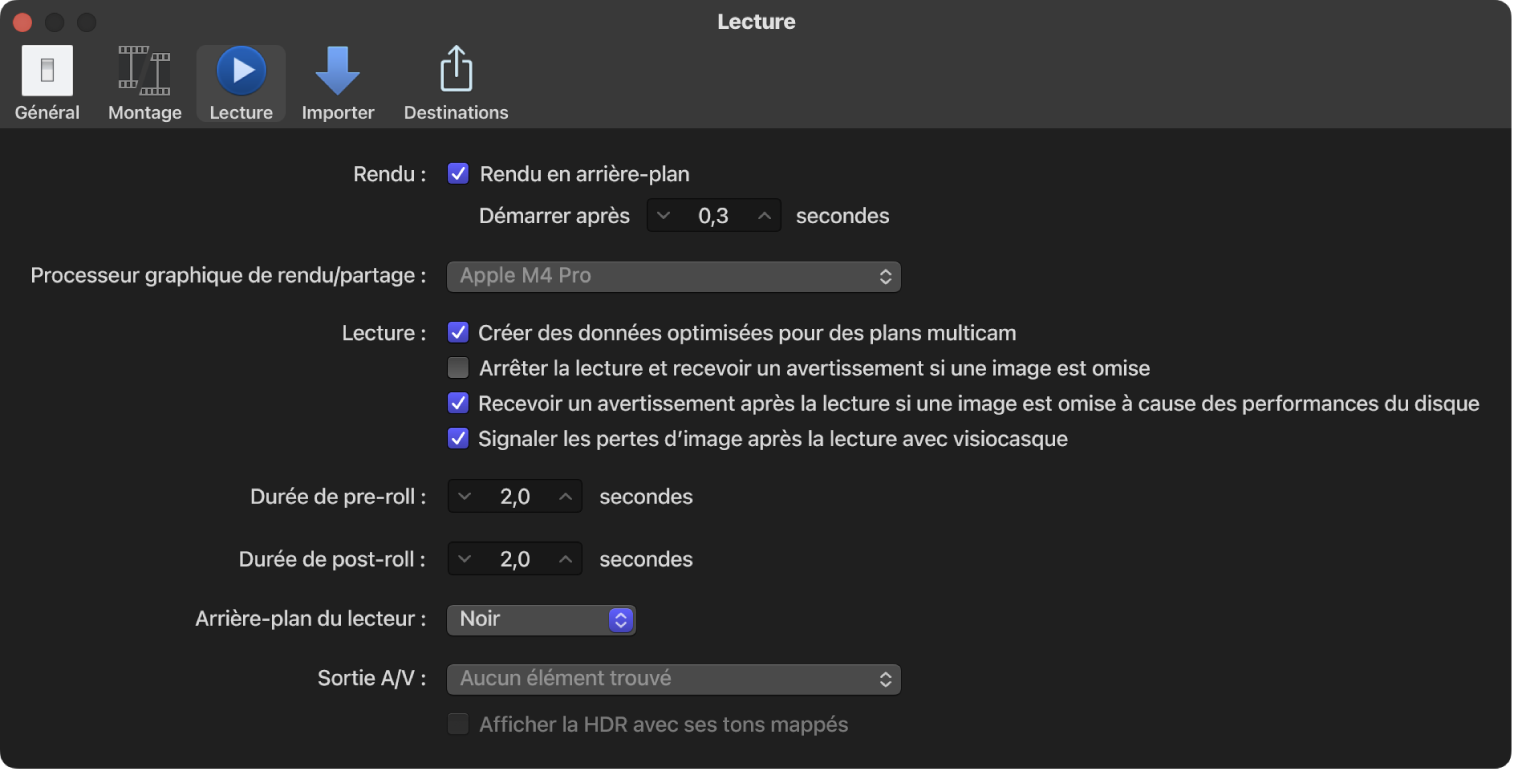Open the Processeur graphique de rendu/partage dropdown
Viewport: 1514px width, 769px height.
pyautogui.click(x=673, y=276)
